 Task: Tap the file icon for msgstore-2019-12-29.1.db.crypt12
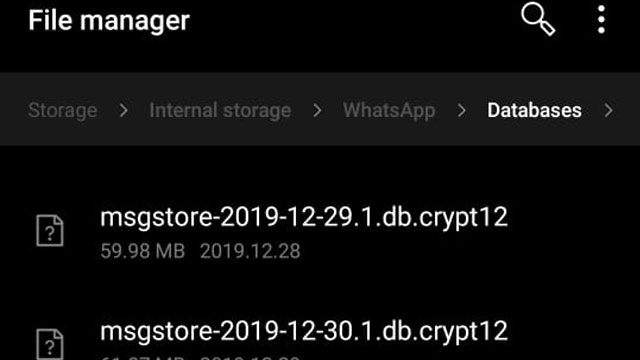click(x=50, y=231)
